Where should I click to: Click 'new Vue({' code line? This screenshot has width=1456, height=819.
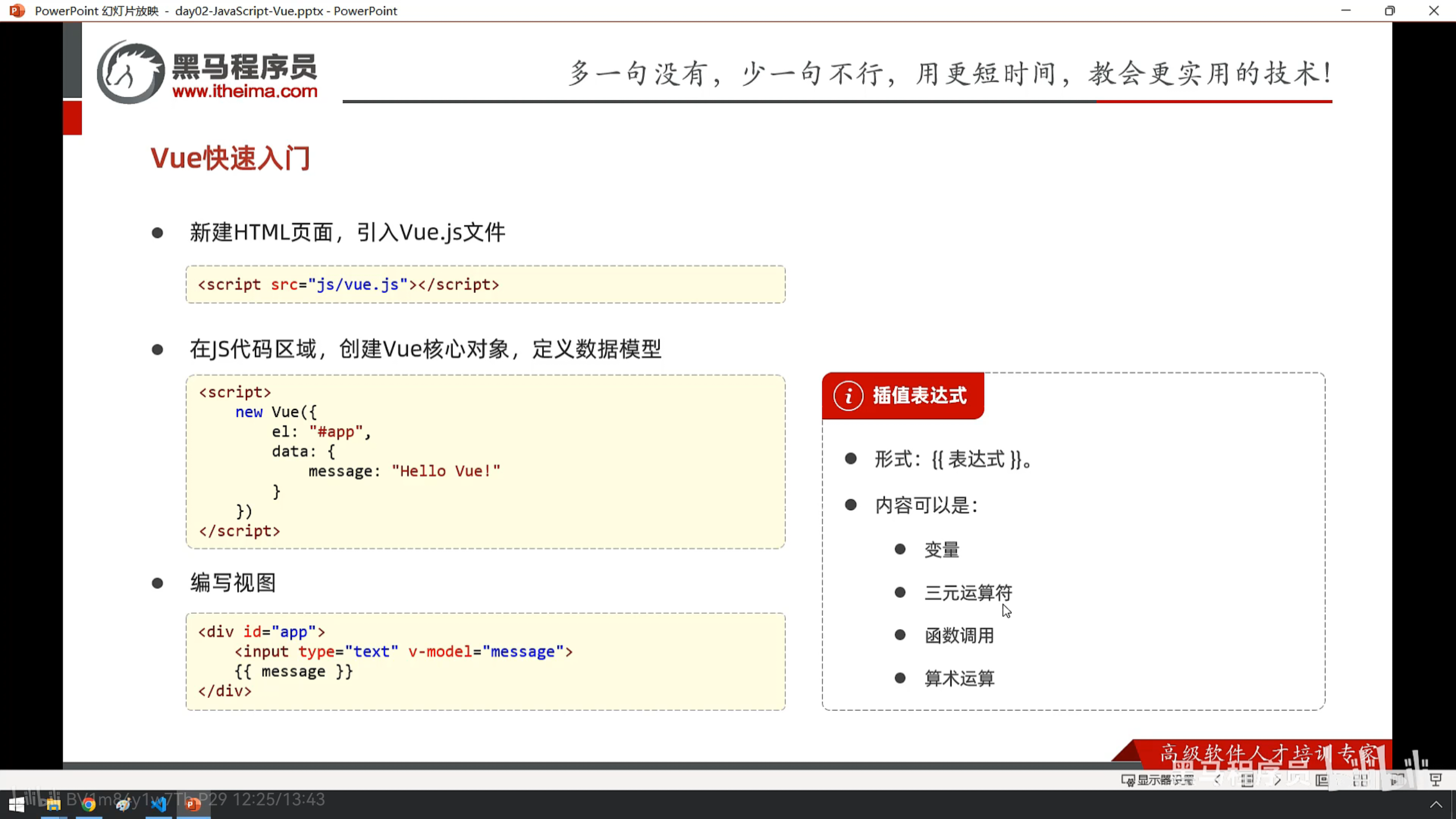tap(276, 412)
